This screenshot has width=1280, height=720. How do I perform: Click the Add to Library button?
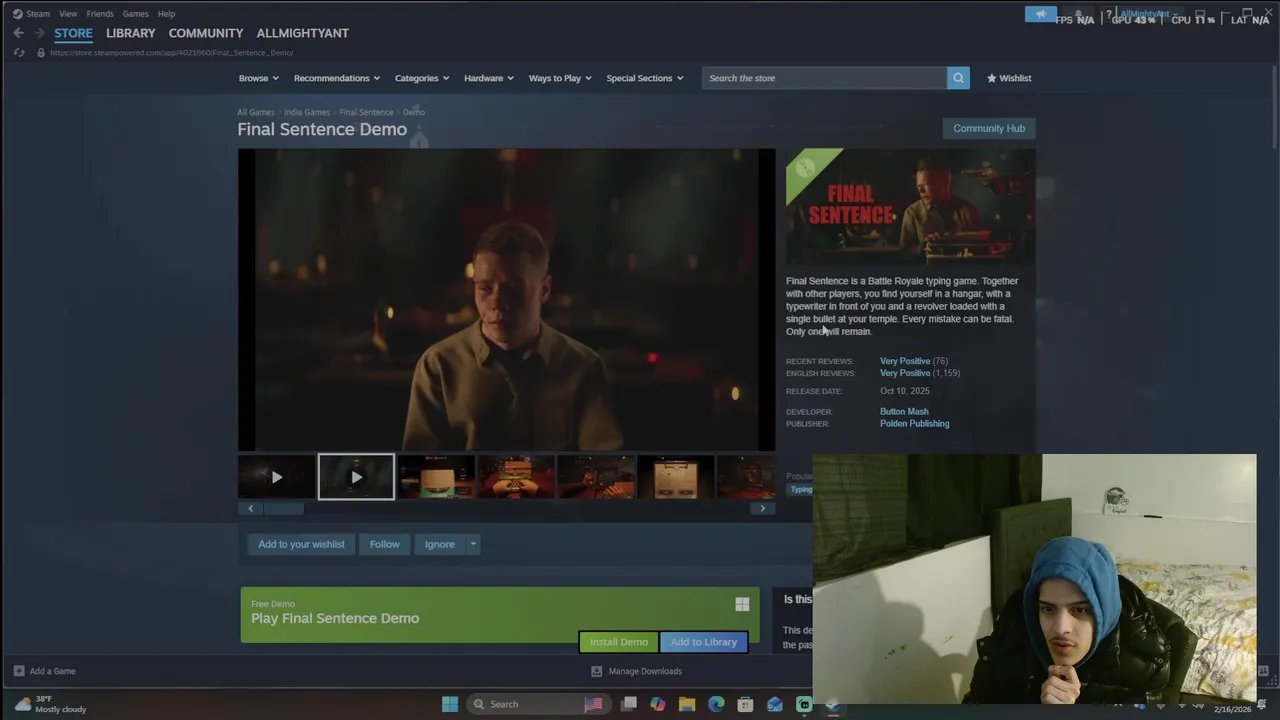click(x=704, y=642)
